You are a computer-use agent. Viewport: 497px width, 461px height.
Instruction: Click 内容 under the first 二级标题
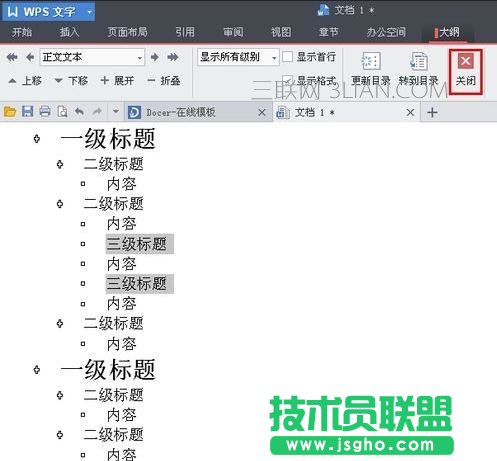pyautogui.click(x=122, y=184)
